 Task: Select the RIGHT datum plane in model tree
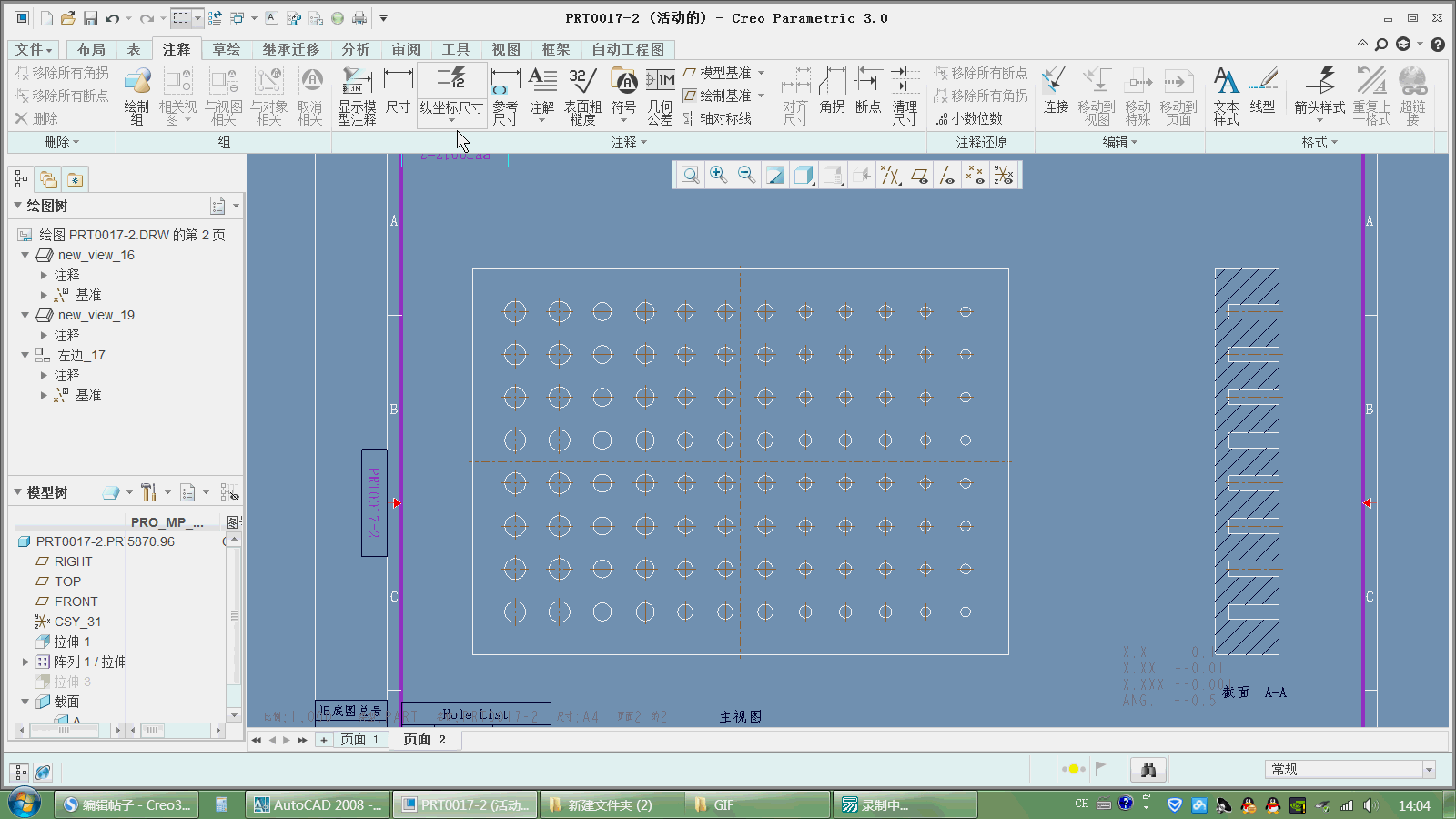(73, 561)
